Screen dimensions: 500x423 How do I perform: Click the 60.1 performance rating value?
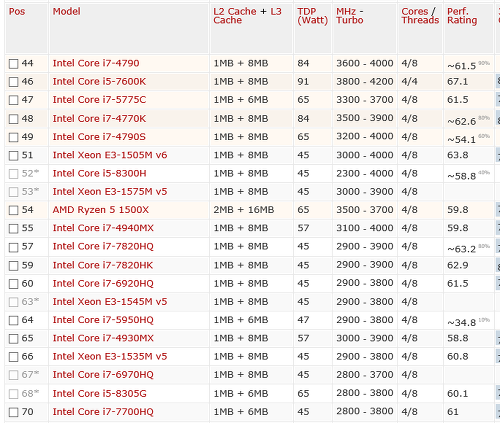(x=457, y=394)
